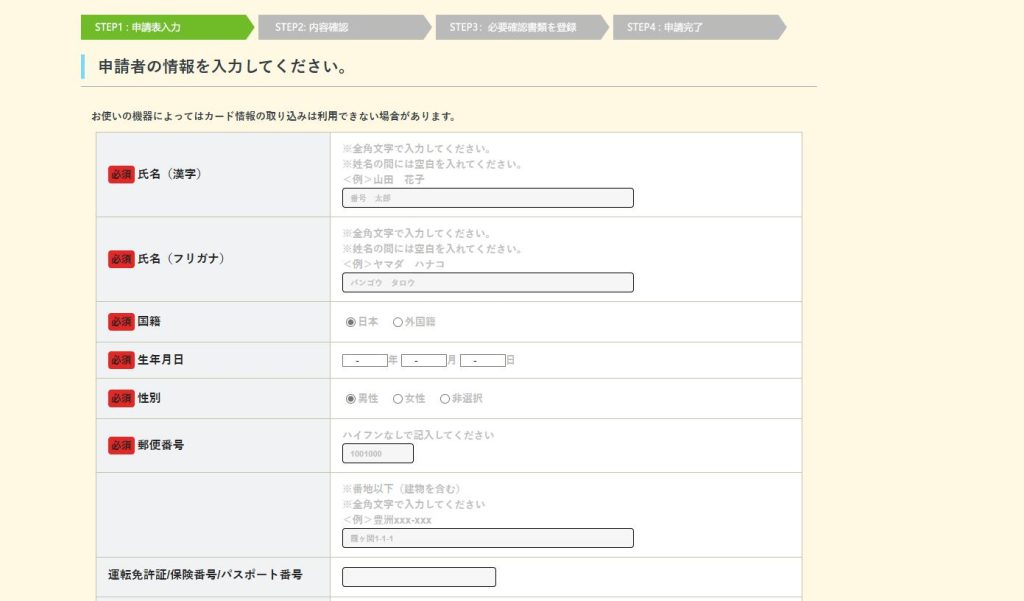Choose 女性 as the gender

pyautogui.click(x=398, y=398)
